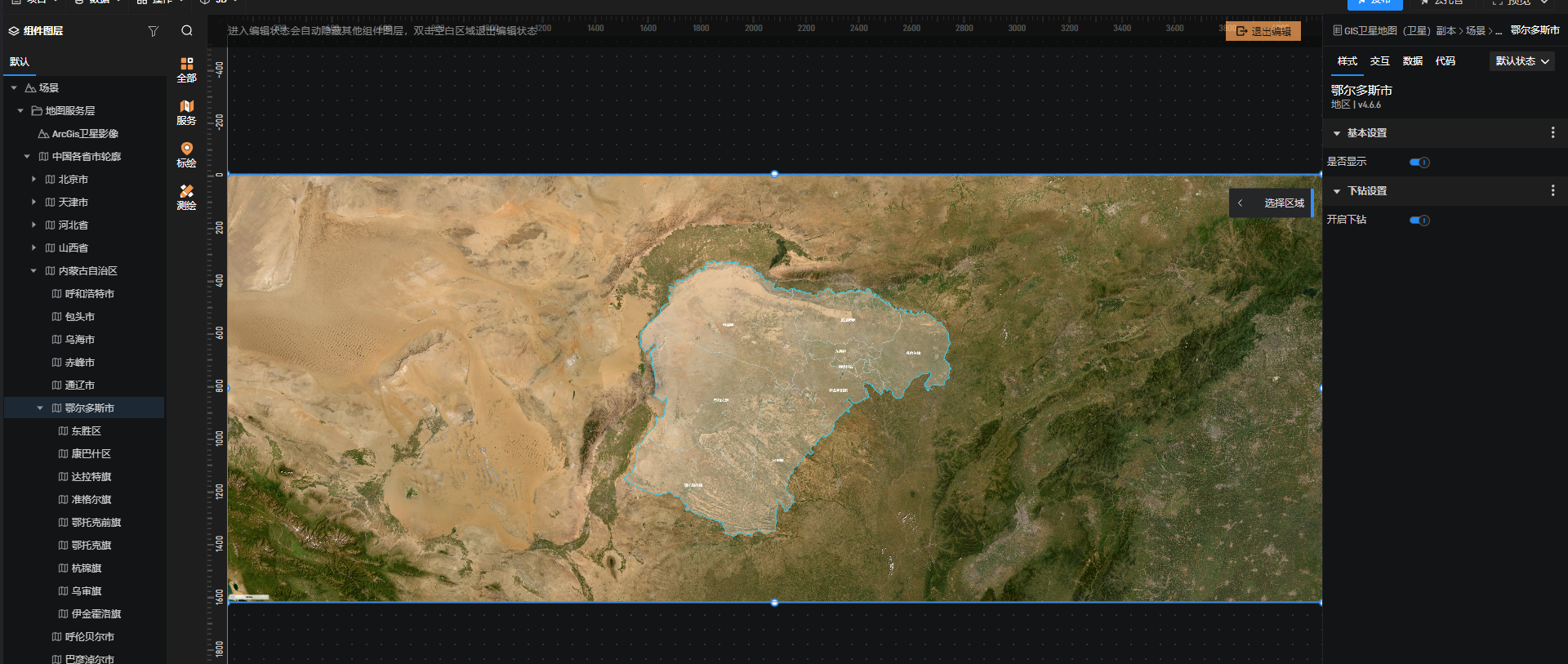Open the 服务 map service icon

tap(186, 112)
